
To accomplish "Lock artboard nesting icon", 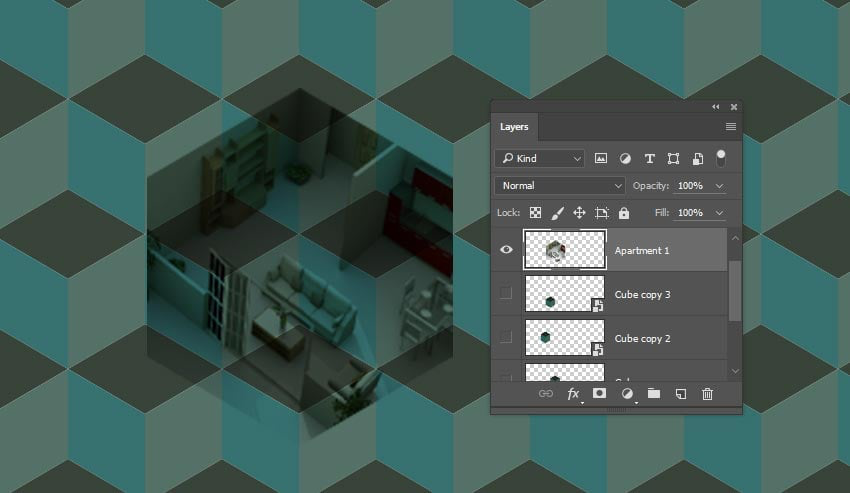I will [602, 213].
